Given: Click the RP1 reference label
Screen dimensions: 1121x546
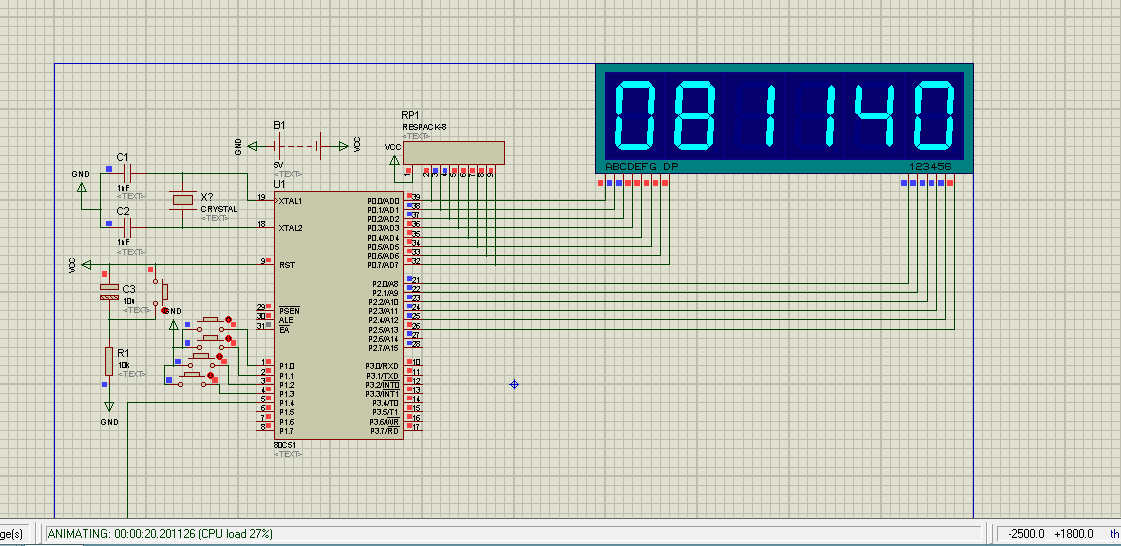Looking at the screenshot, I should click(x=410, y=115).
